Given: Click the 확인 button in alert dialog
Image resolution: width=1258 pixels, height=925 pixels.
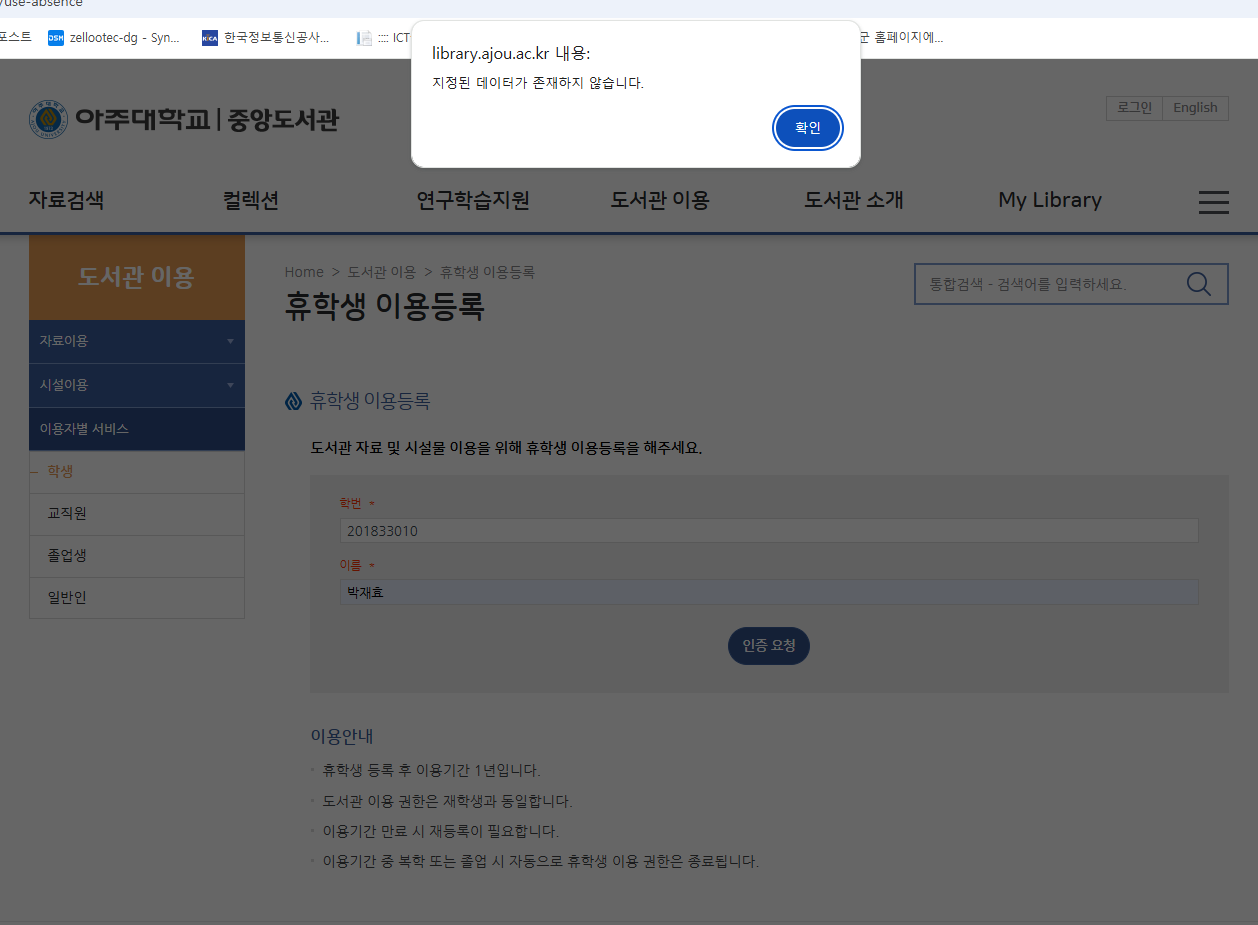Looking at the screenshot, I should [807, 128].
